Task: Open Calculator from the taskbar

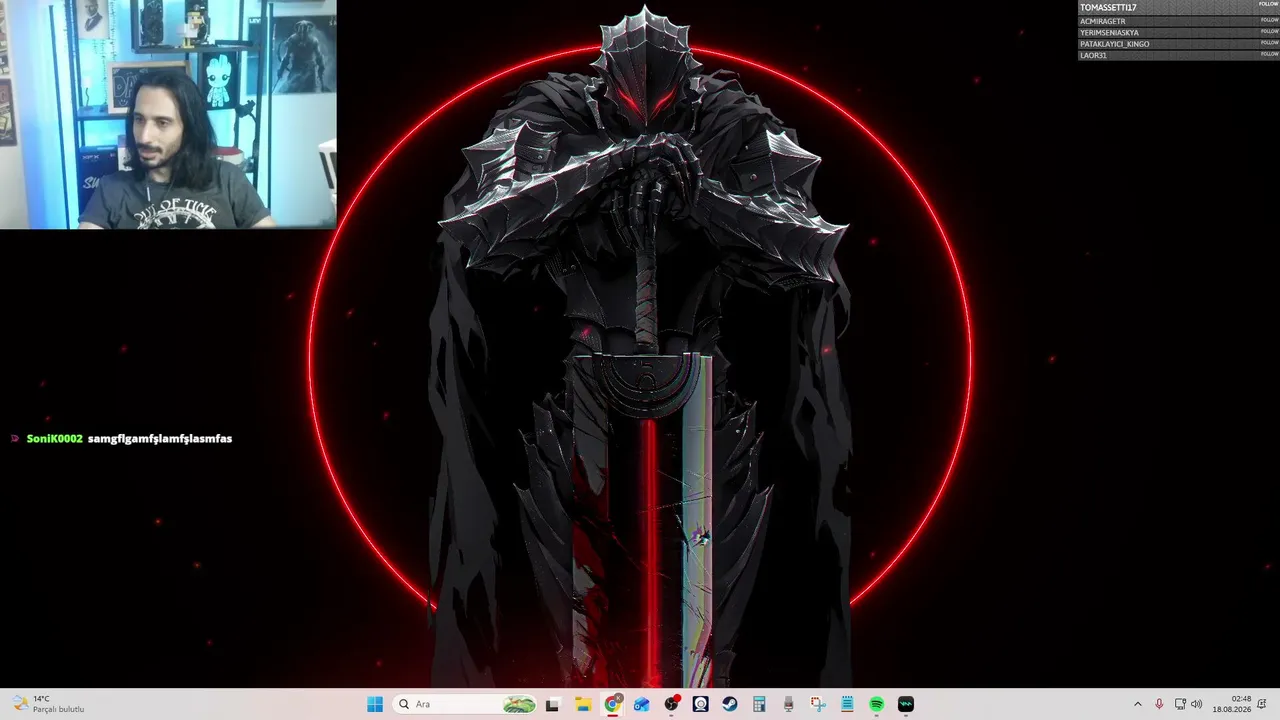Action: click(x=759, y=704)
